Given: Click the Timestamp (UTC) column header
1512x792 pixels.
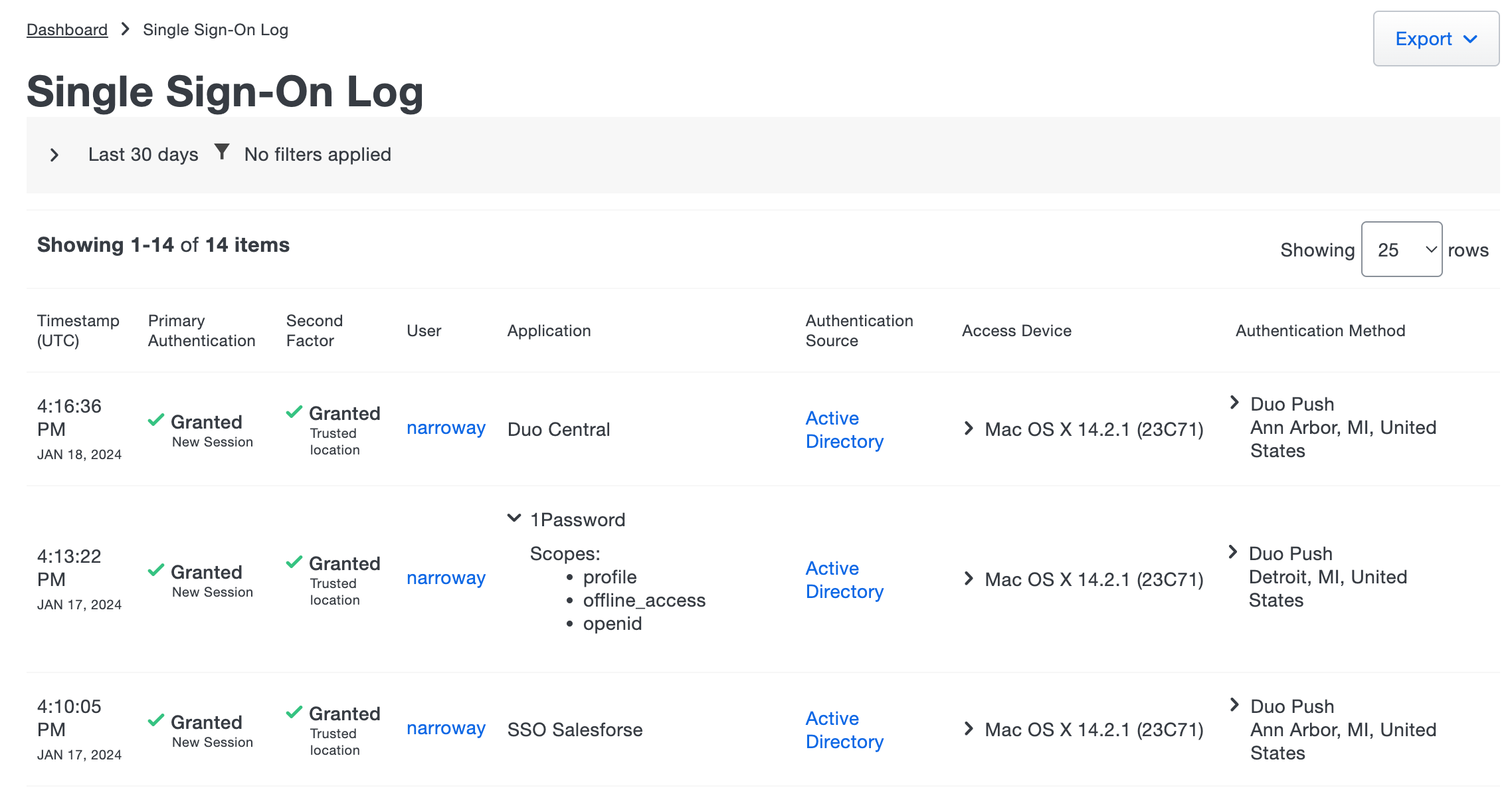Looking at the screenshot, I should click(78, 330).
